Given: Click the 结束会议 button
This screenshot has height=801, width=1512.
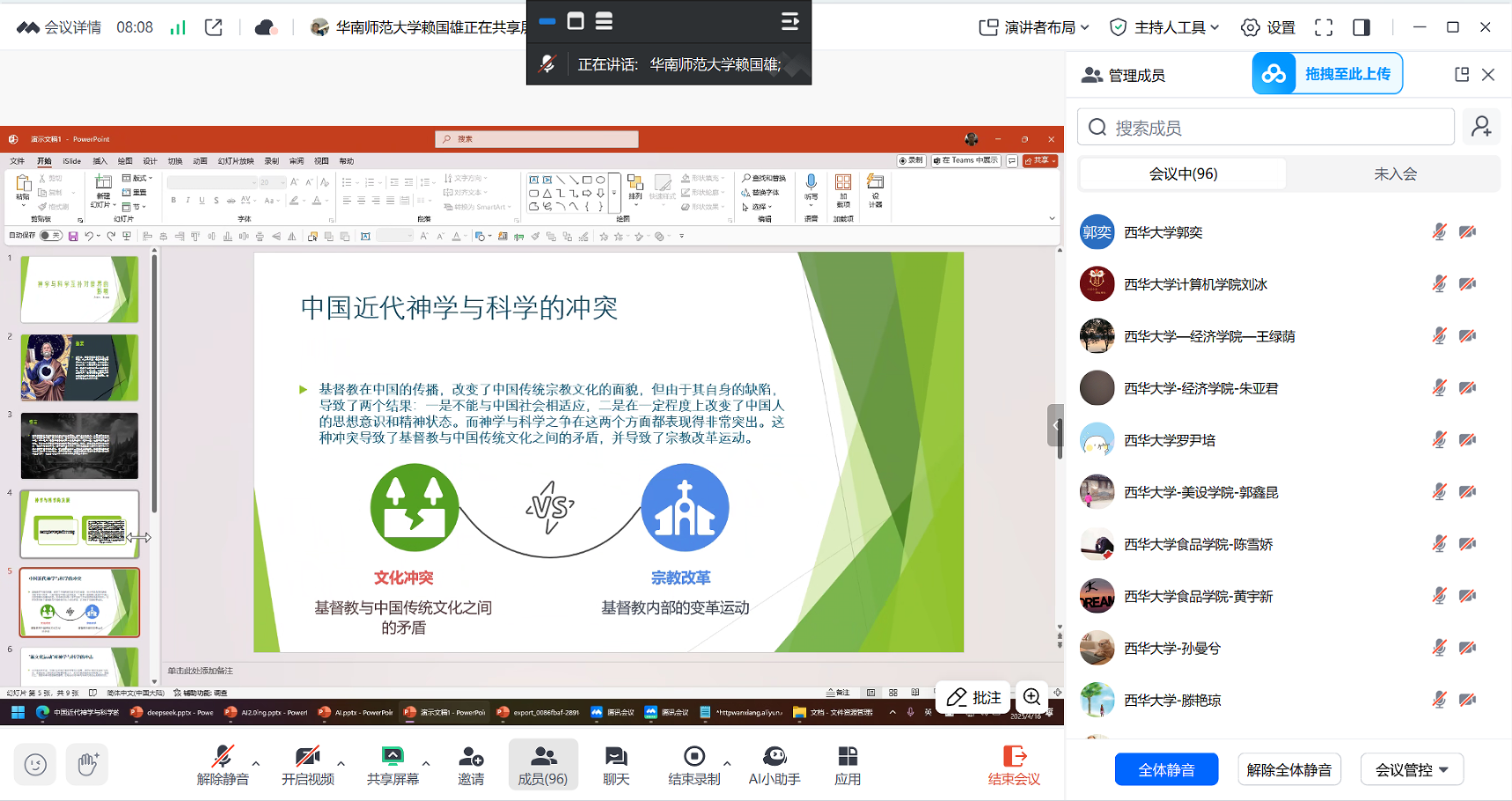Looking at the screenshot, I should point(1014,764).
